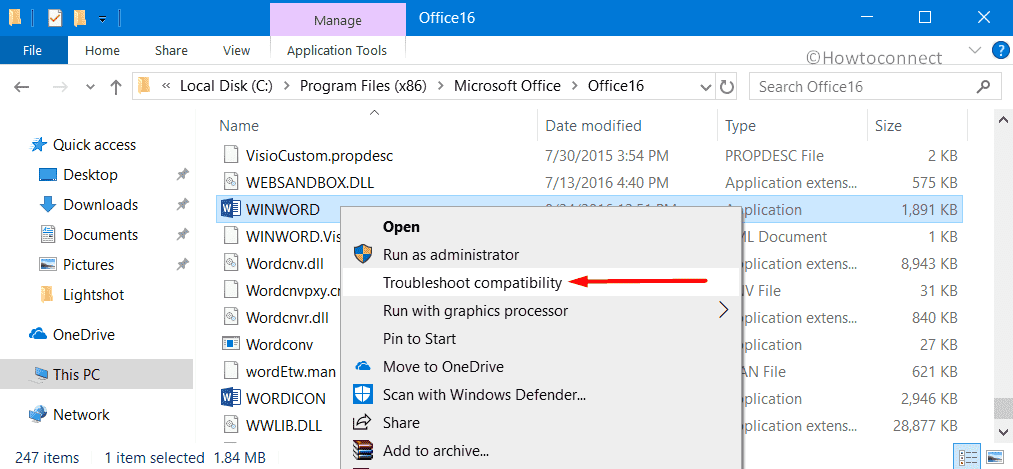Screen dimensions: 1013x469
Task: Click the file list vertical scrollbar up arrow
Action: [1003, 120]
